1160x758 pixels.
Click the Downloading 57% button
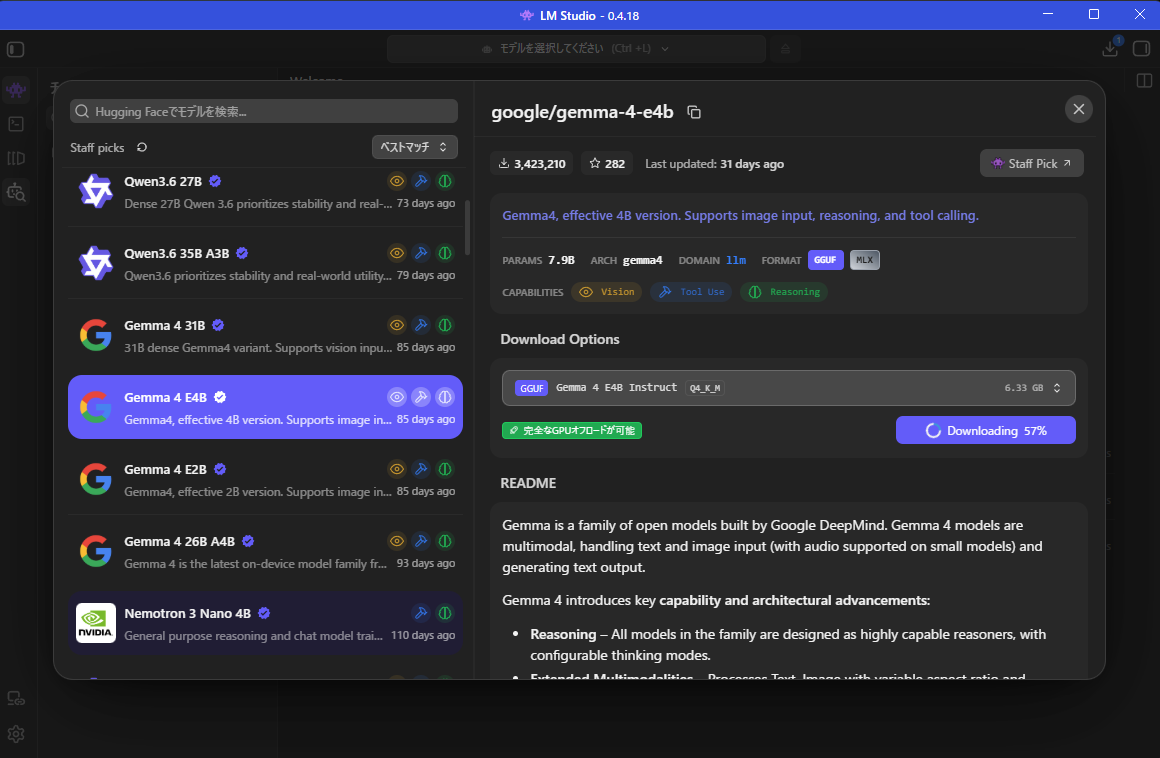pyautogui.click(x=985, y=430)
